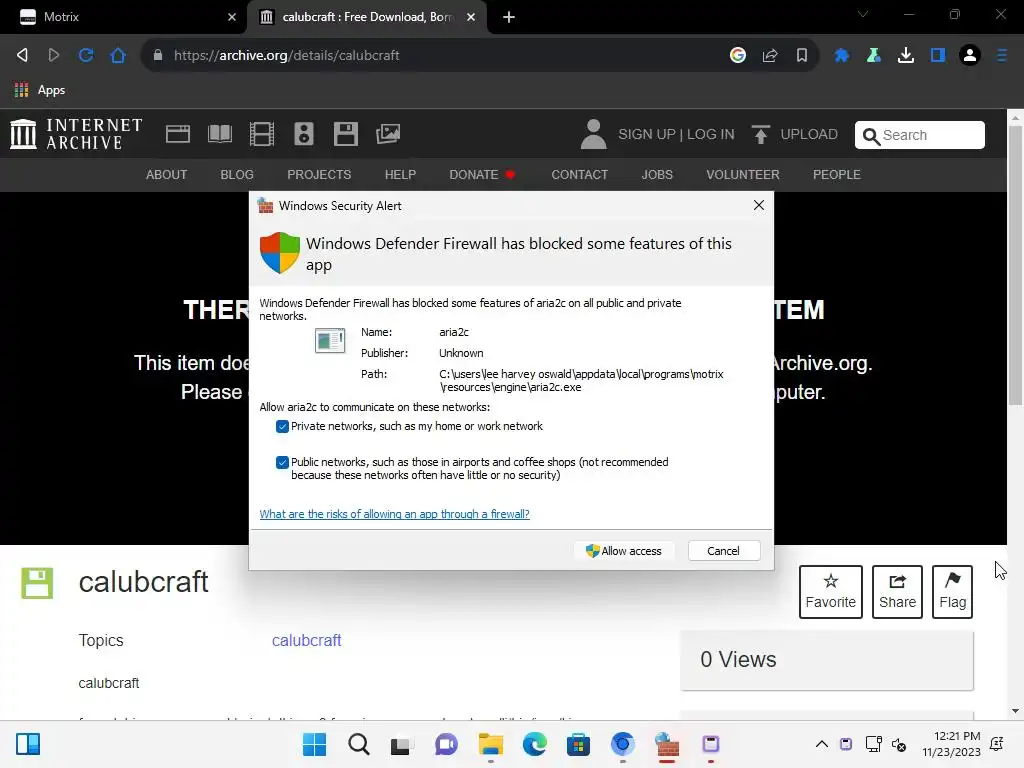
Task: Open the browser home page icon
Action: click(118, 56)
